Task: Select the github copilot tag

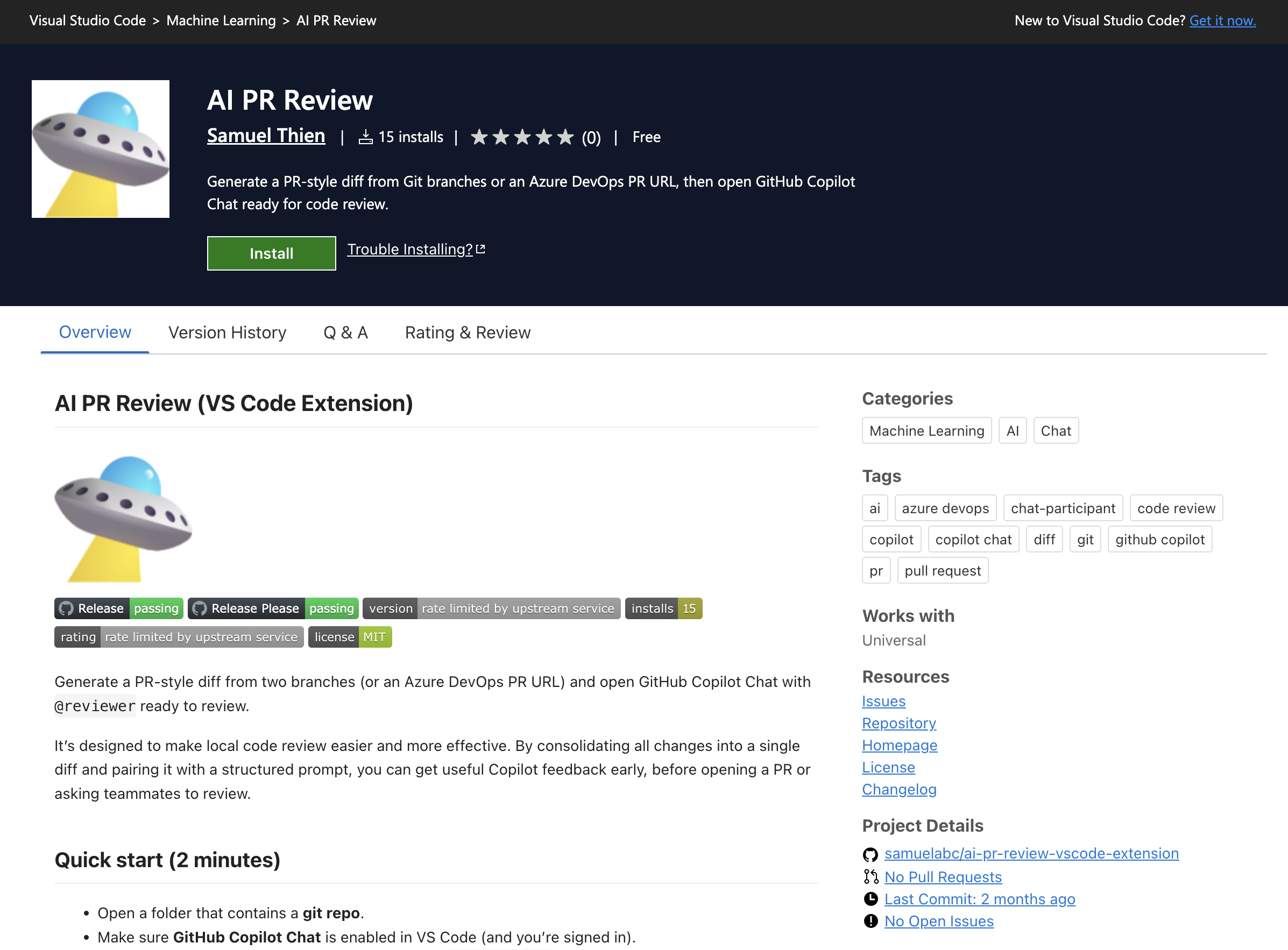Action: point(1159,539)
